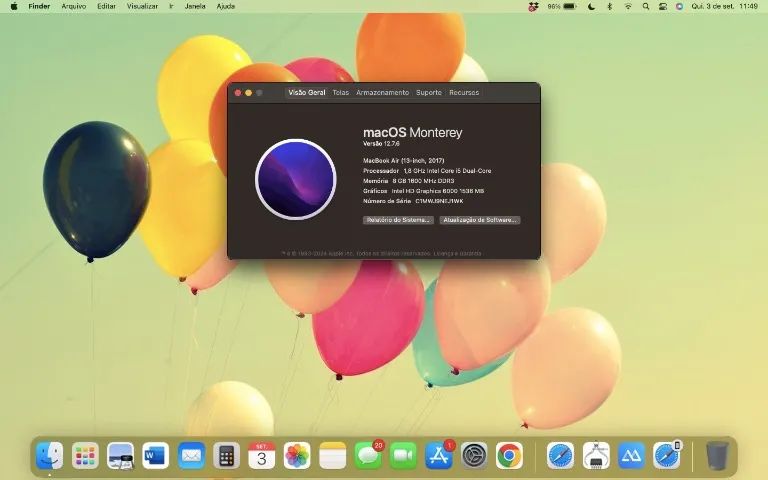768x480 pixels.
Task: Close the About This Mac window
Action: point(238,93)
